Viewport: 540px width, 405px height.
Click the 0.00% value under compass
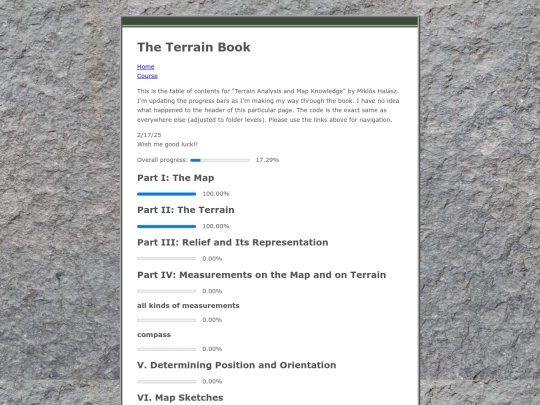click(x=212, y=349)
